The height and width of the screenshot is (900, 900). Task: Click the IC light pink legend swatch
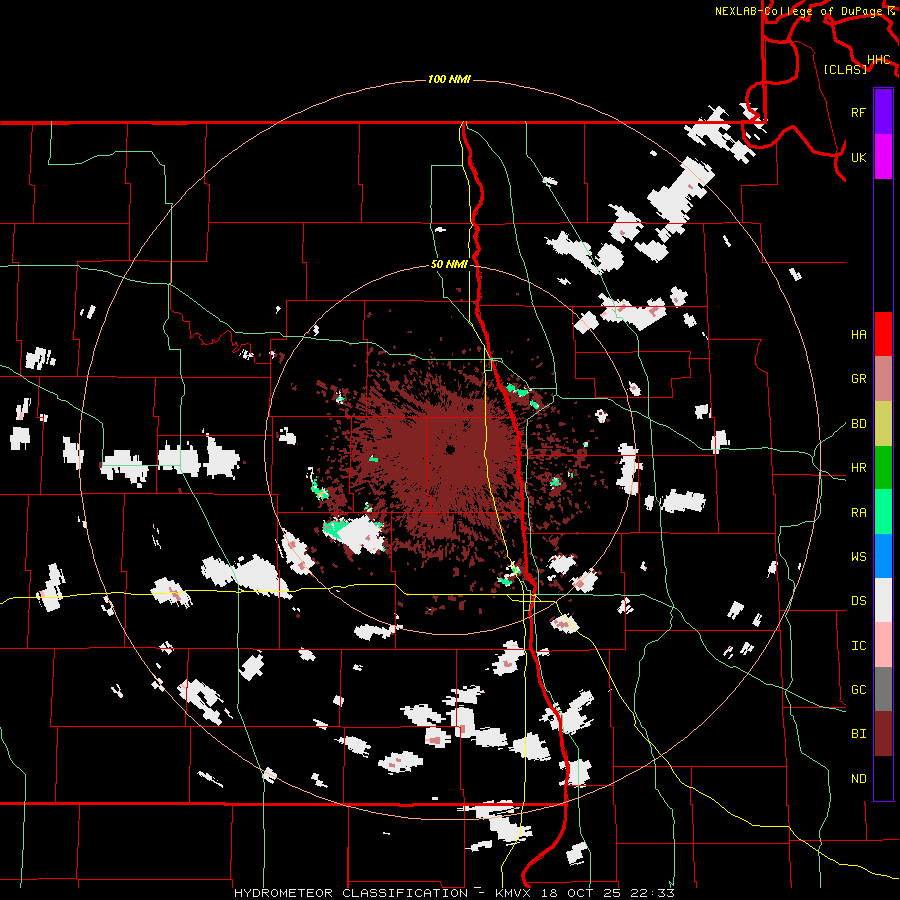coord(883,645)
